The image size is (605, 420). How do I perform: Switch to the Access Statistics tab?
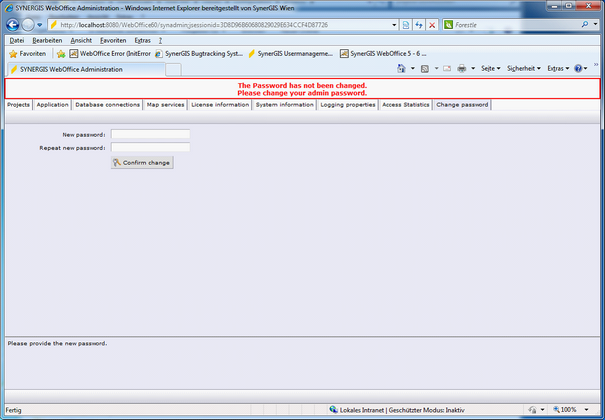coord(406,105)
